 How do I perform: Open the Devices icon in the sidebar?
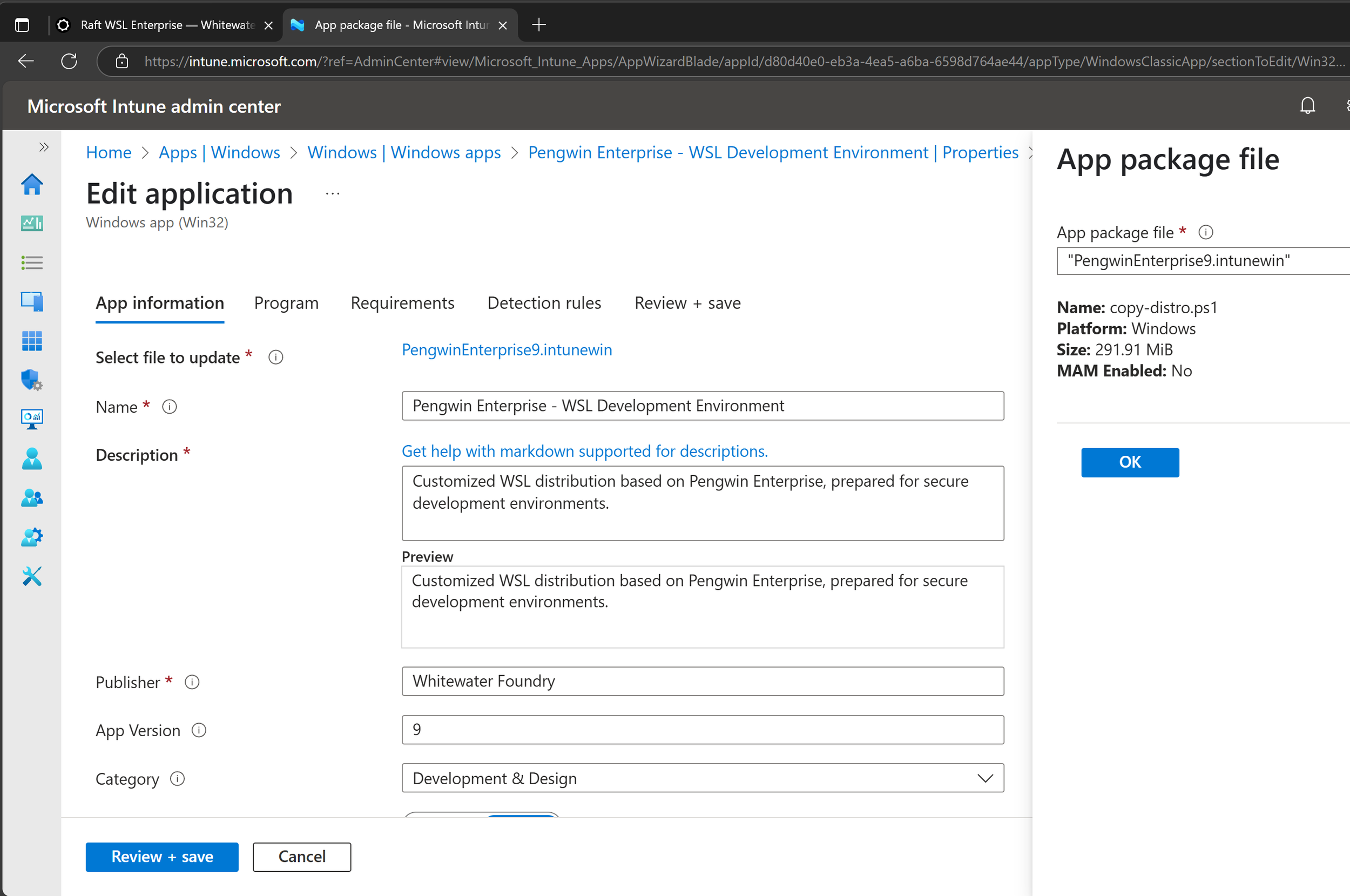click(32, 301)
